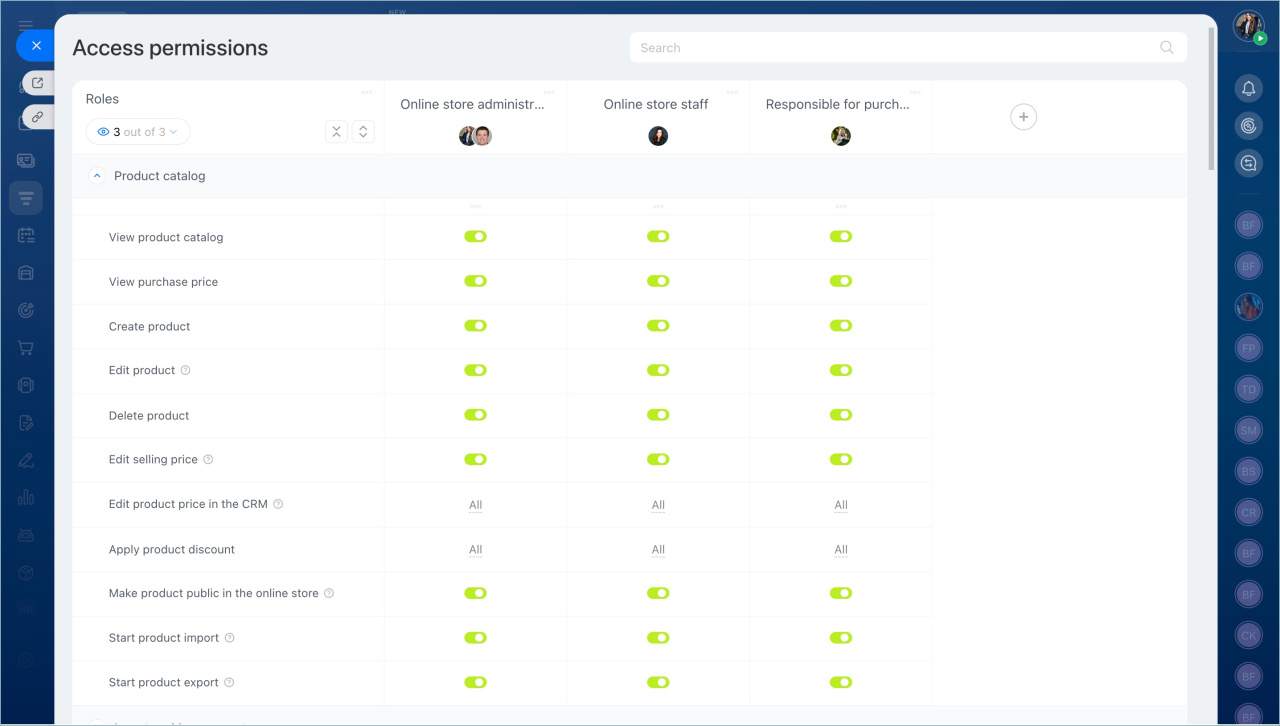Collapse the Product catalog section
Viewport: 1280px width, 726px height.
[x=97, y=176]
